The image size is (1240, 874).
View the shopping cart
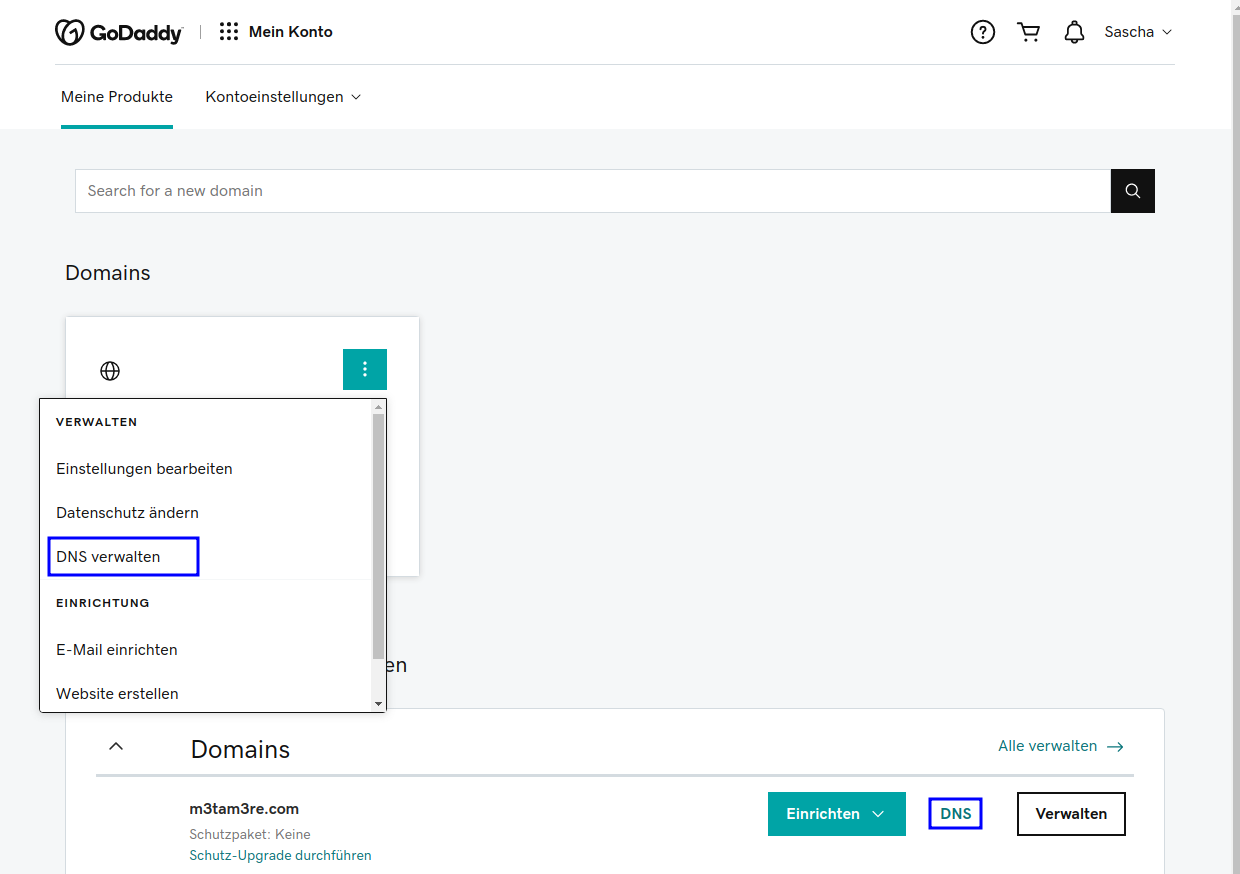coord(1028,32)
